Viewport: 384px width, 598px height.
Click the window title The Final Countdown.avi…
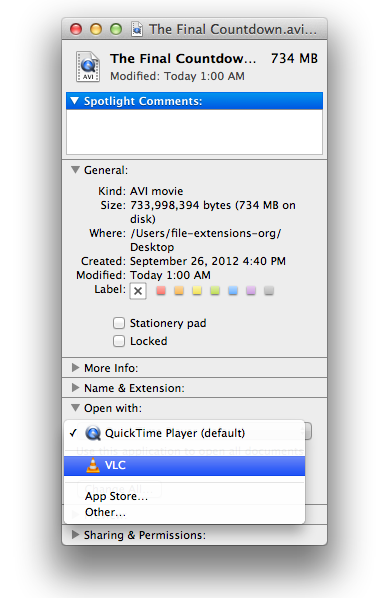pyautogui.click(x=233, y=29)
